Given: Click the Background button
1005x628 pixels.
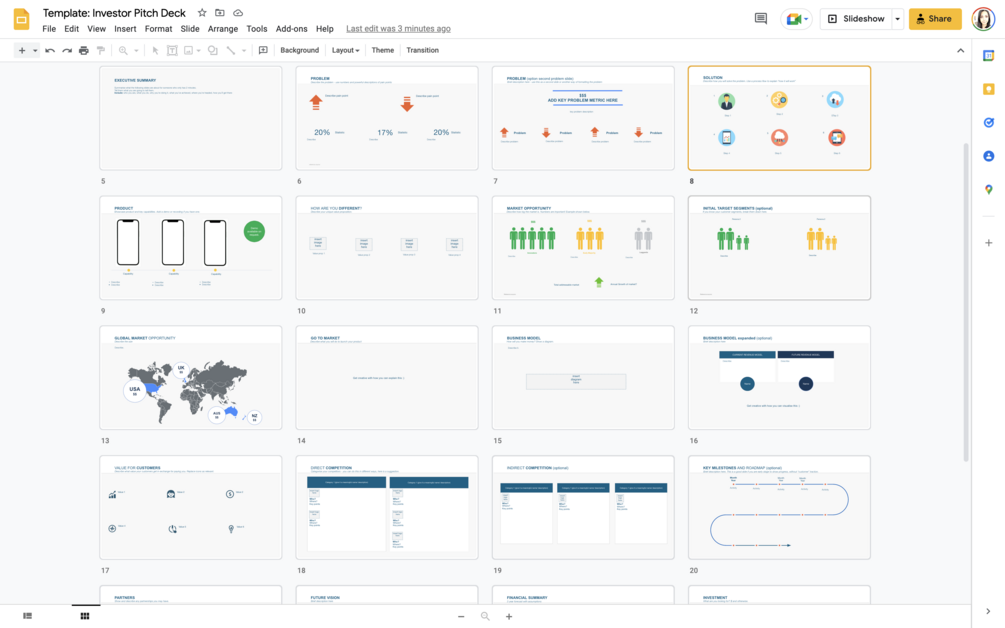Looking at the screenshot, I should [x=299, y=50].
